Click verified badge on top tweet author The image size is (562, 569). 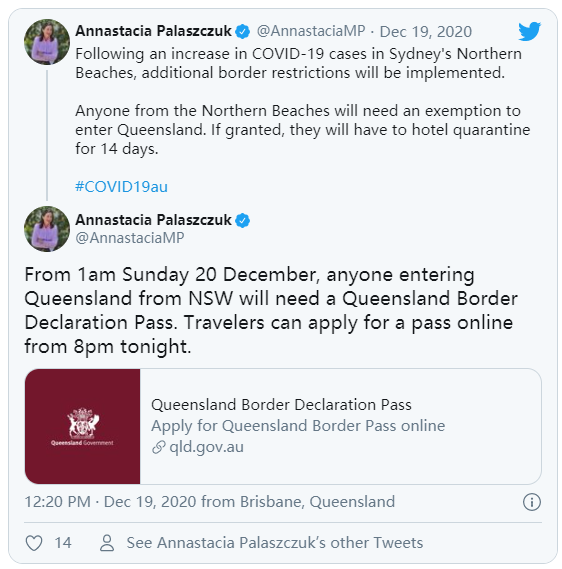click(x=242, y=32)
